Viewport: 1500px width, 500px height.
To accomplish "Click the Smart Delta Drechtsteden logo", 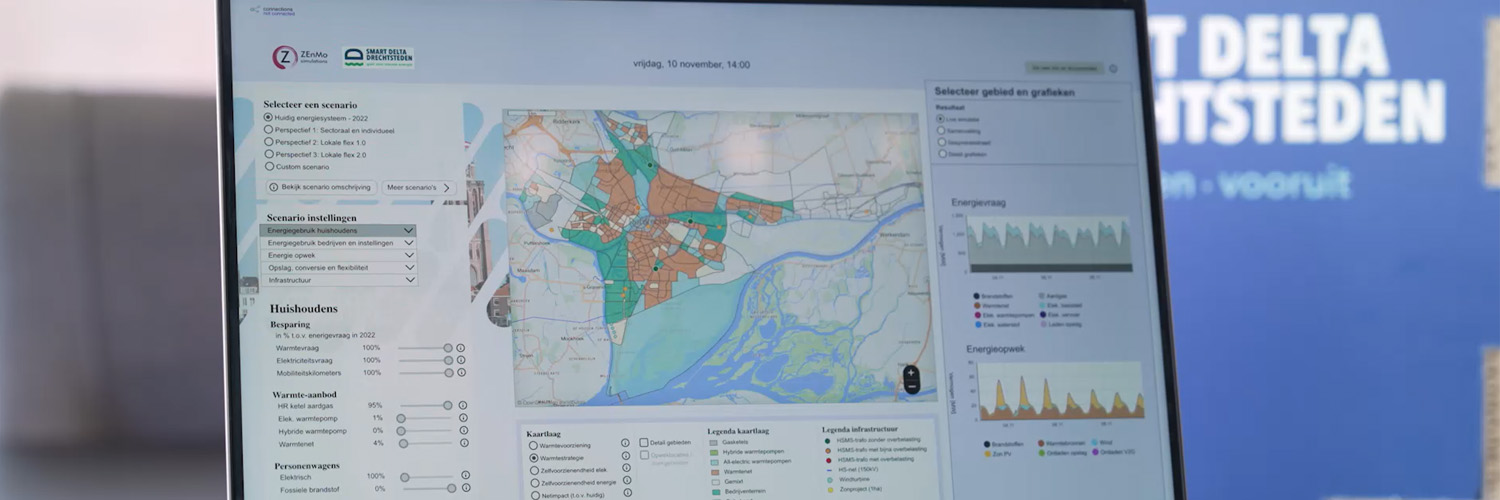I will (378, 58).
